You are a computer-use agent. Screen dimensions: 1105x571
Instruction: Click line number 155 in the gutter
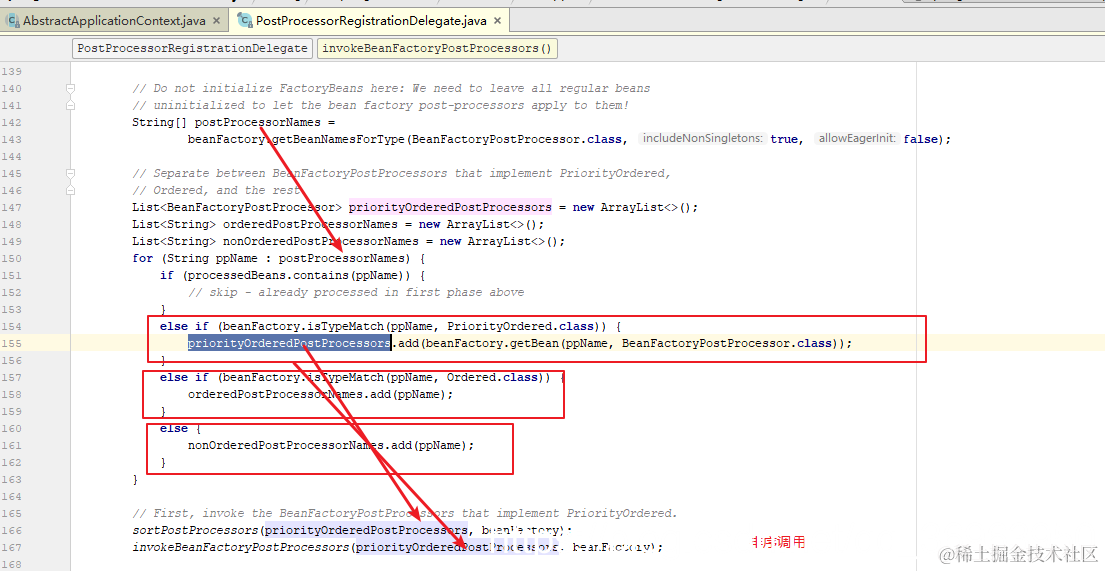[11, 343]
